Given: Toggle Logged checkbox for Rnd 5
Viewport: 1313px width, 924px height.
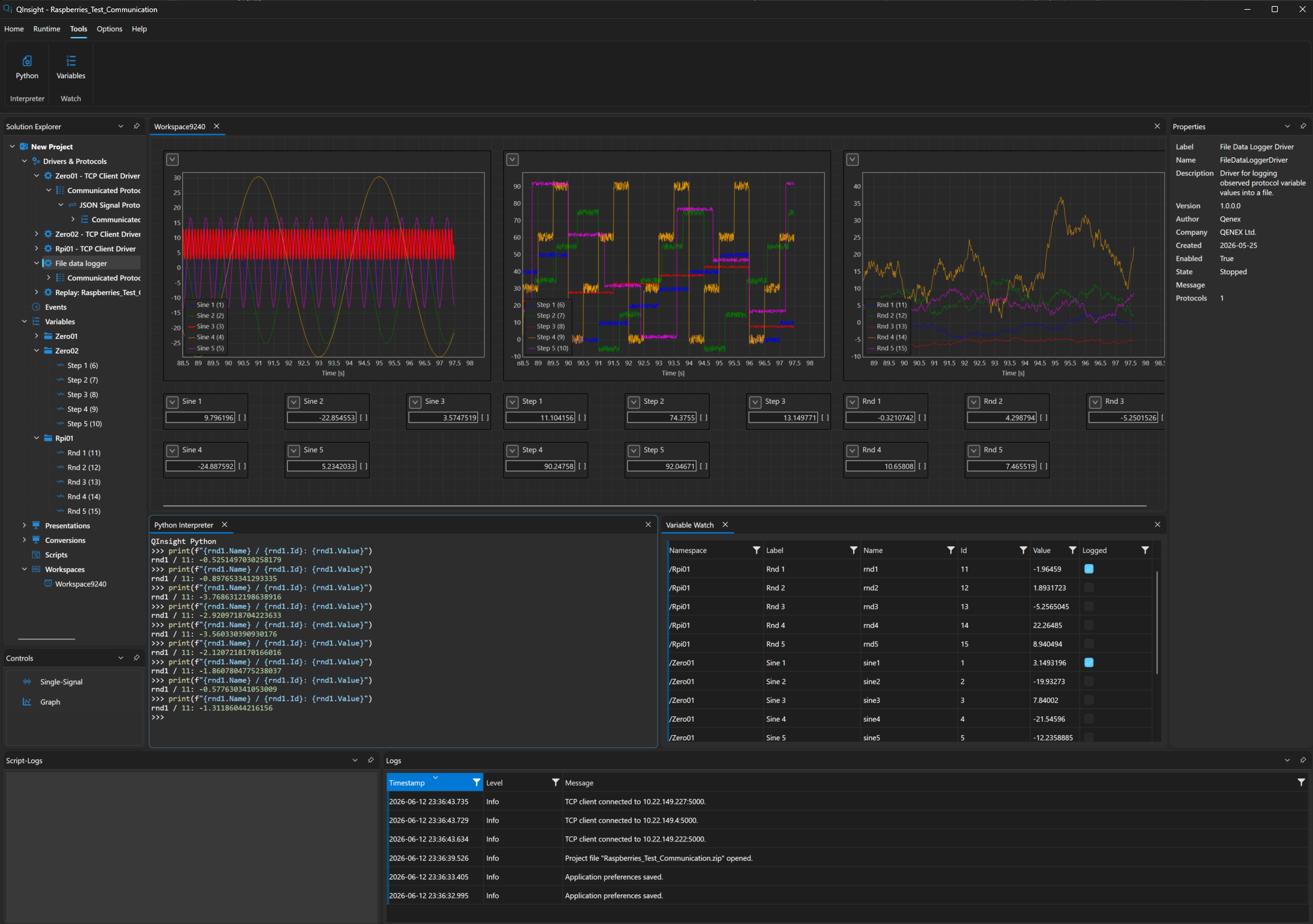Looking at the screenshot, I should tap(1089, 644).
